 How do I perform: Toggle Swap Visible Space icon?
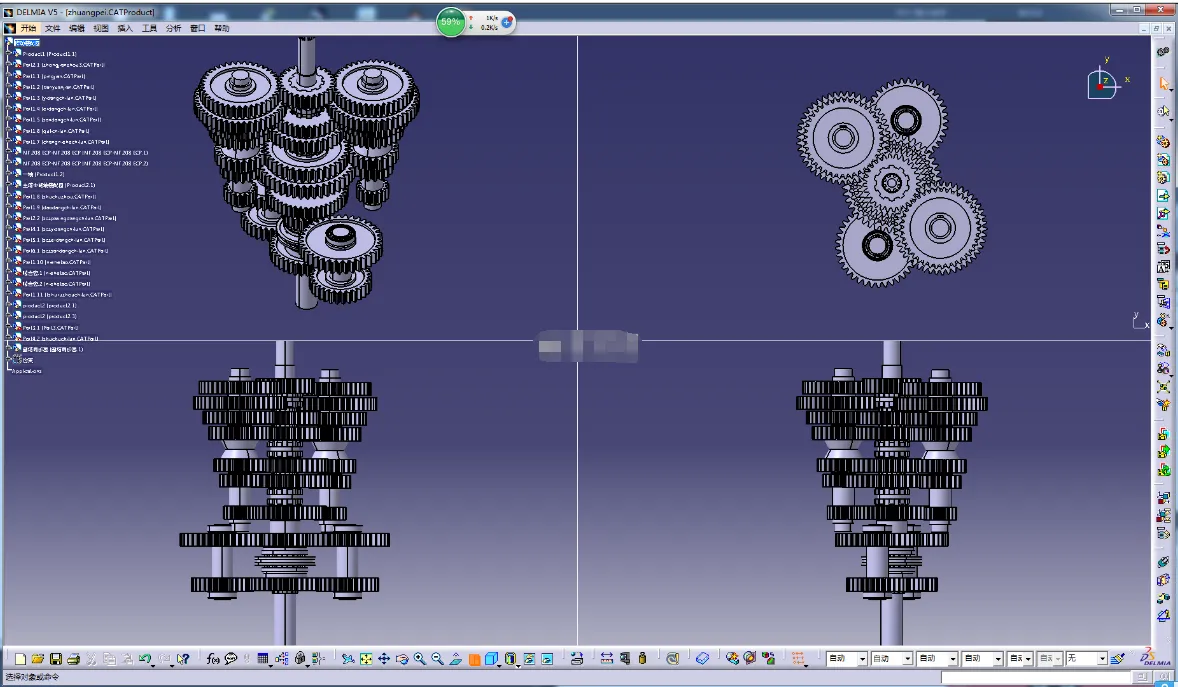click(x=548, y=659)
